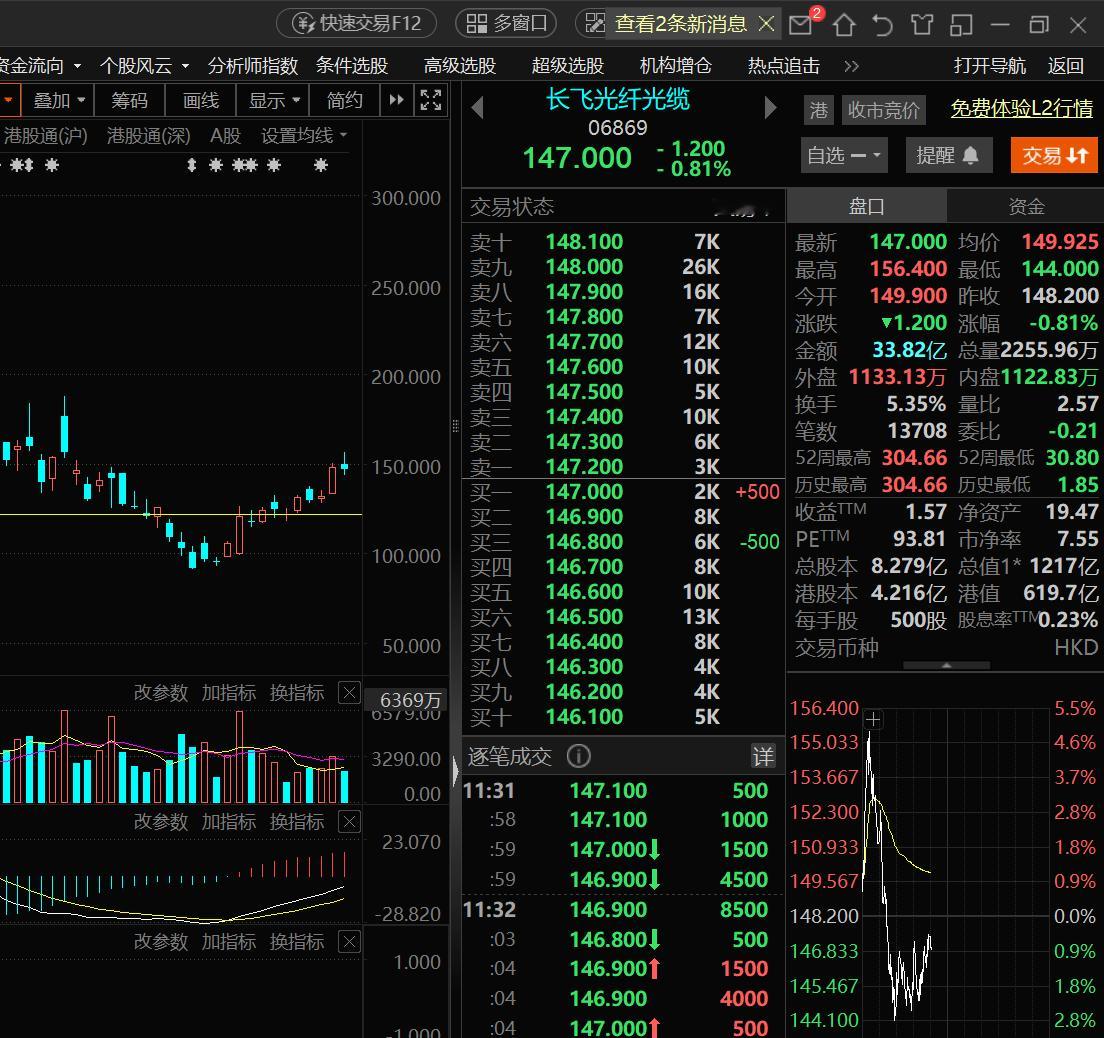Collapse the quote details panel arrow
Screen dimensions: 1104x1038
pyautogui.click(x=946, y=665)
